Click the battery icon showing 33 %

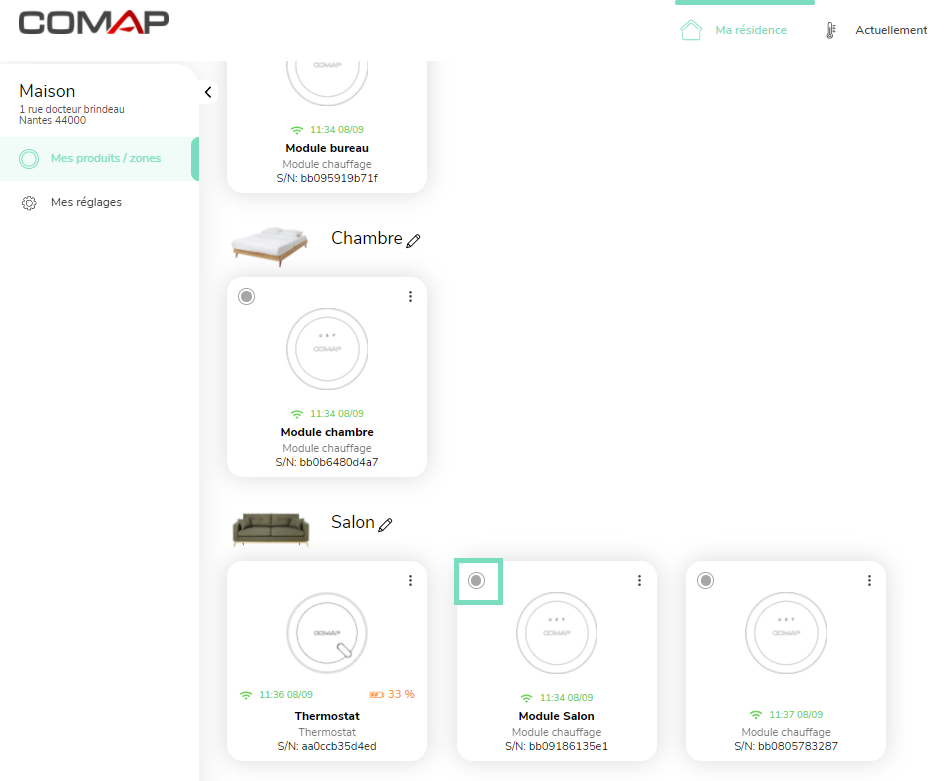[376, 695]
